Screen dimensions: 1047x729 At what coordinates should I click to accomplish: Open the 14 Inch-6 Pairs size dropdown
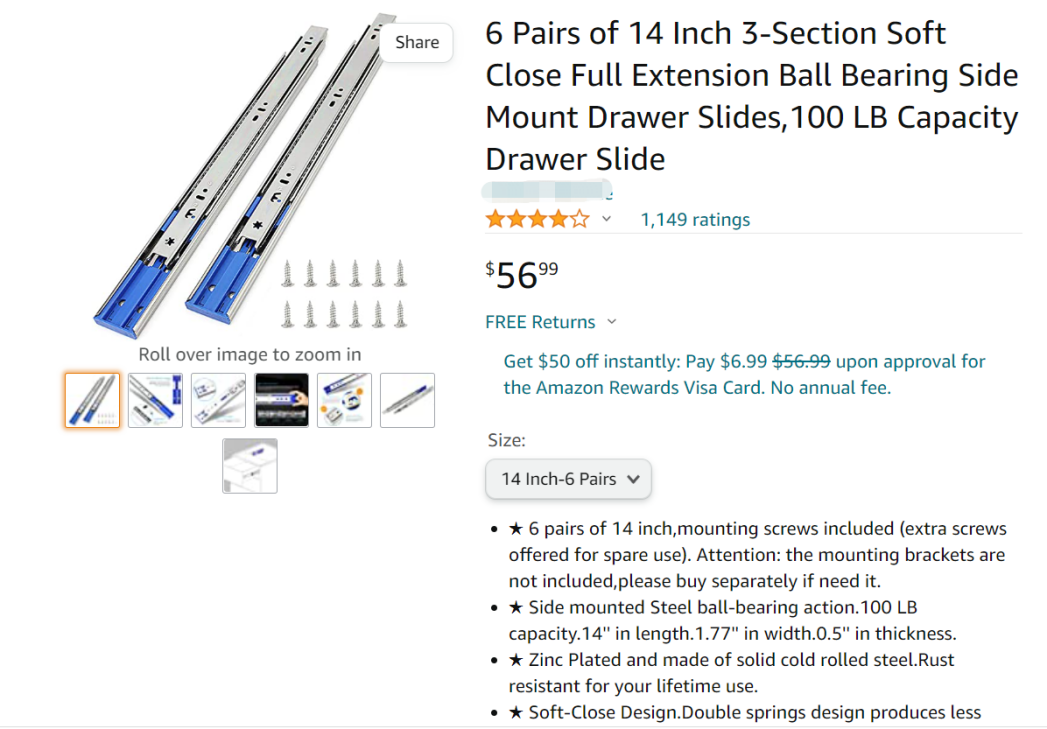568,479
